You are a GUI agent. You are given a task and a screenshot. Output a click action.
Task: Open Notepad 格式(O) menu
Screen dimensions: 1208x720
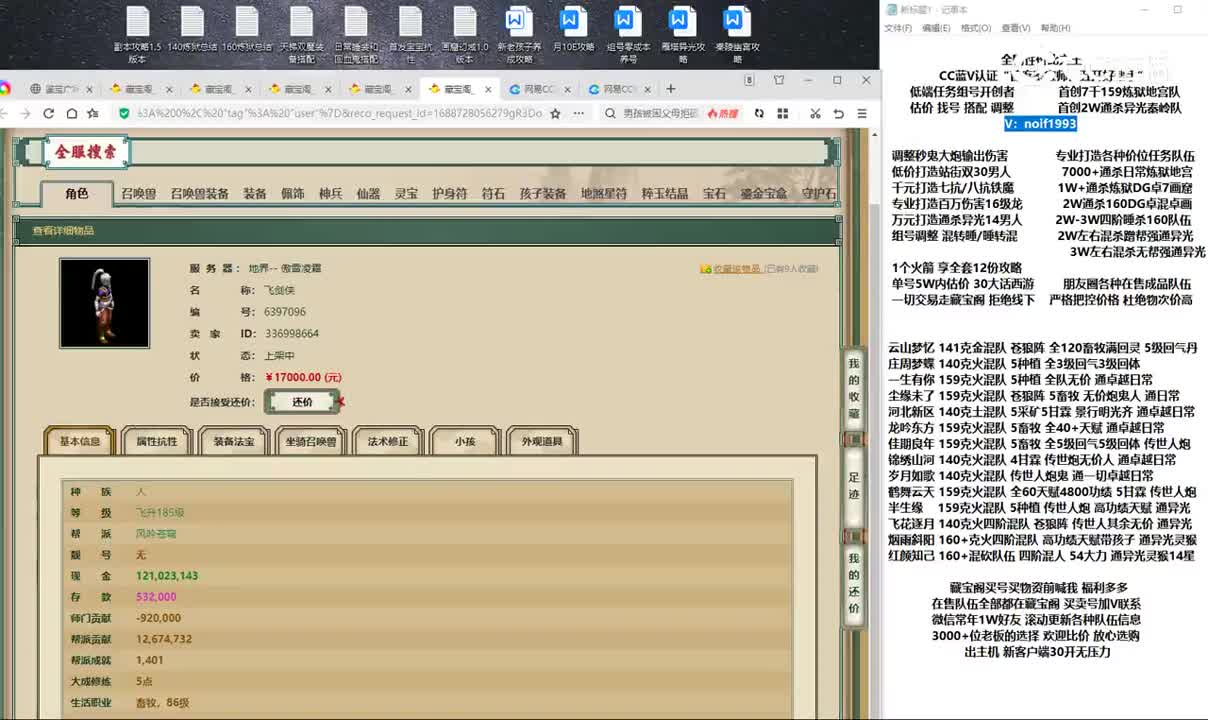click(975, 28)
